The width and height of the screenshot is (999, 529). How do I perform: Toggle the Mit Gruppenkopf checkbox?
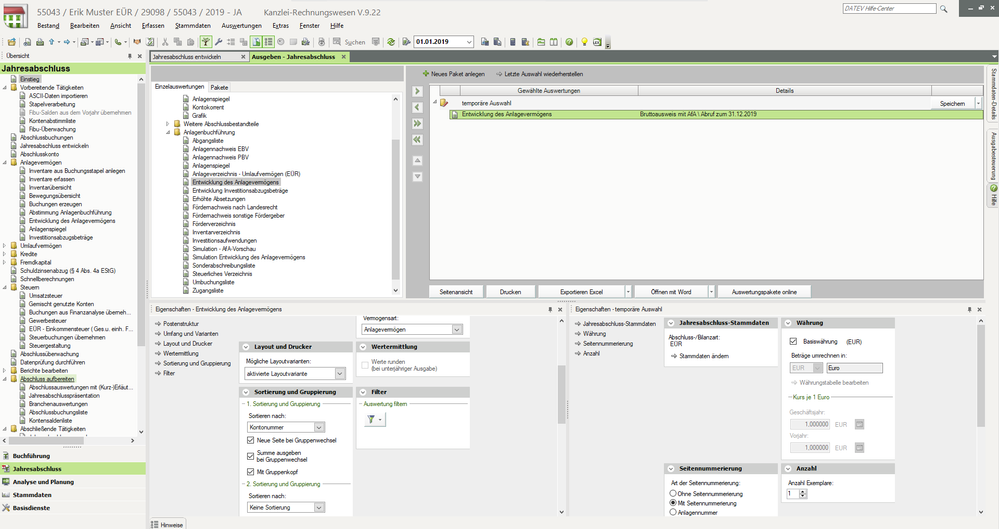(x=251, y=471)
